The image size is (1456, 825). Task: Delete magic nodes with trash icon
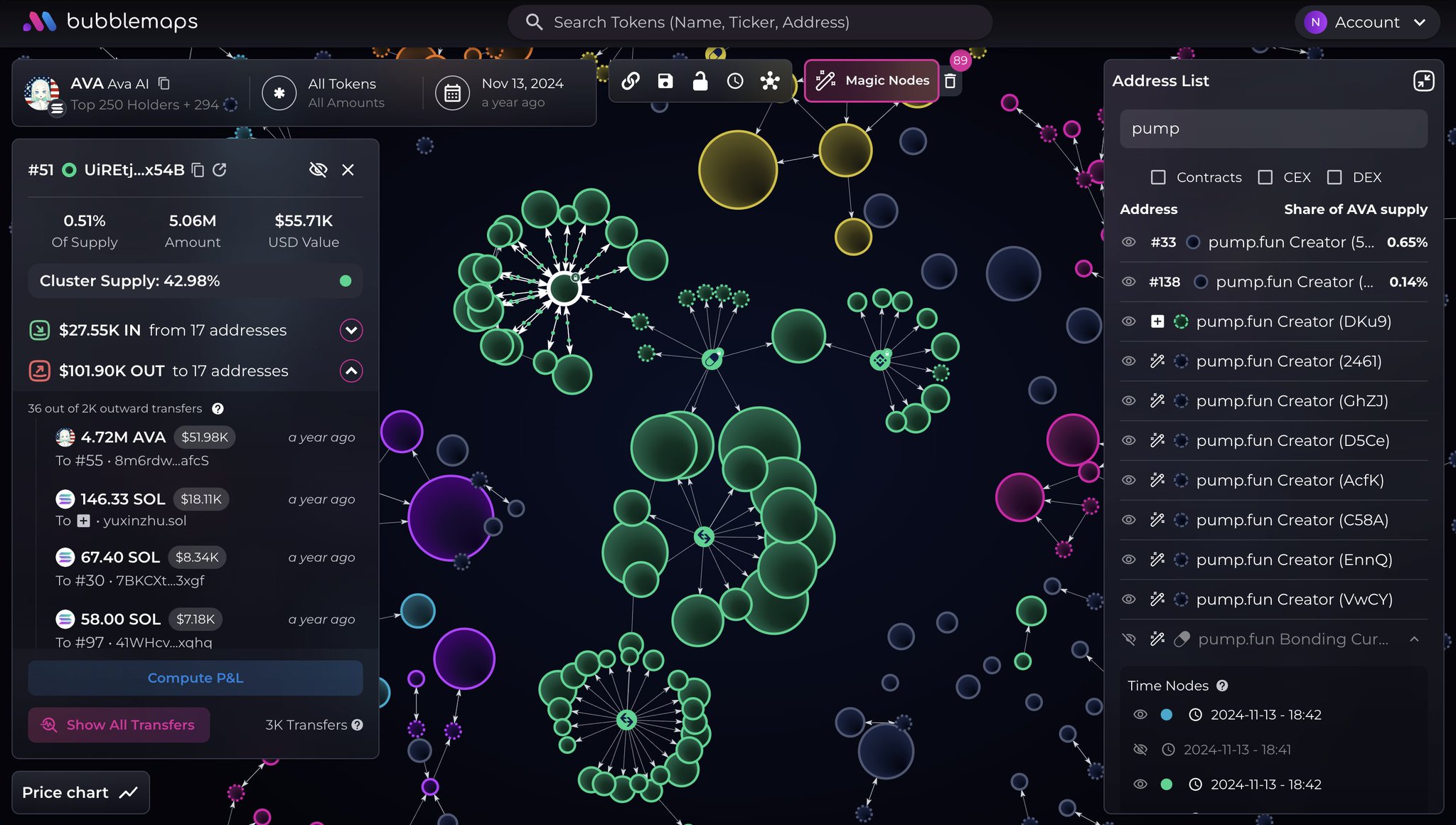pos(950,81)
